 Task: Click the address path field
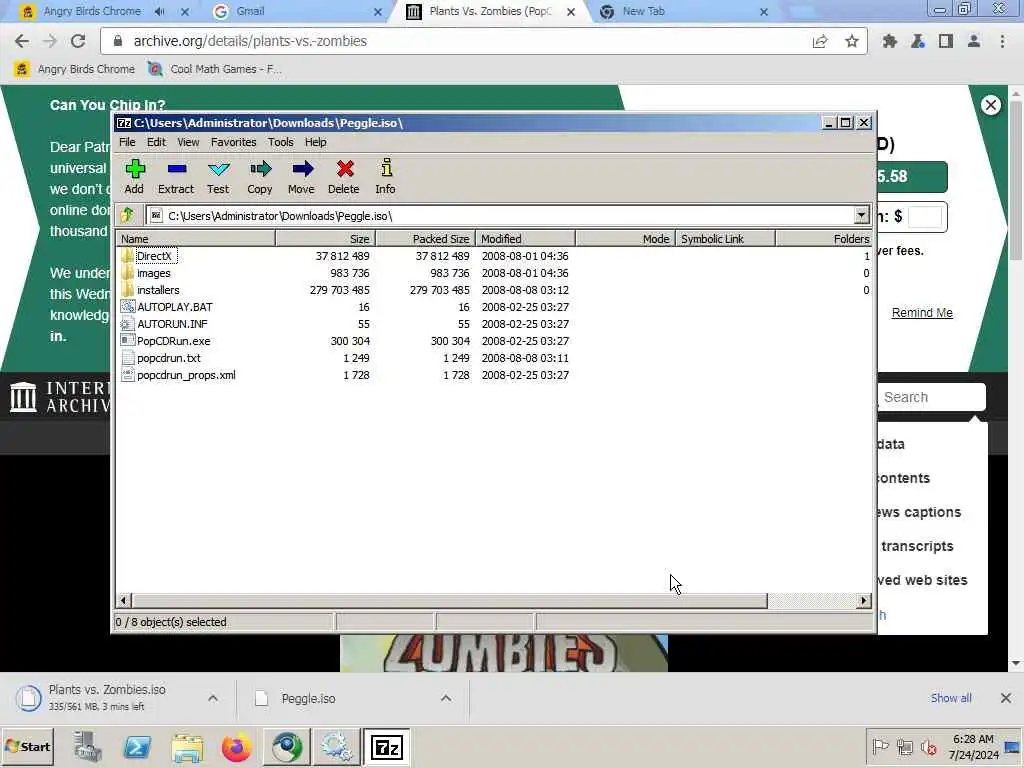pyautogui.click(x=500, y=216)
